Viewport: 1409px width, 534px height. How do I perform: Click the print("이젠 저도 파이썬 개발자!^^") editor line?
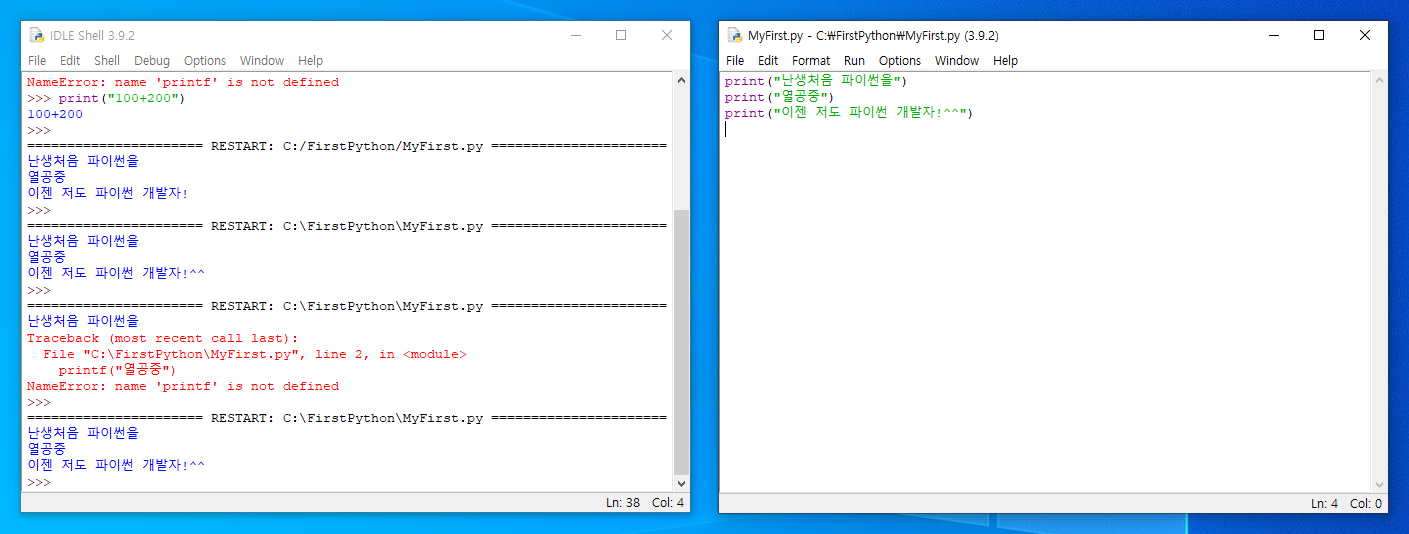coord(849,113)
